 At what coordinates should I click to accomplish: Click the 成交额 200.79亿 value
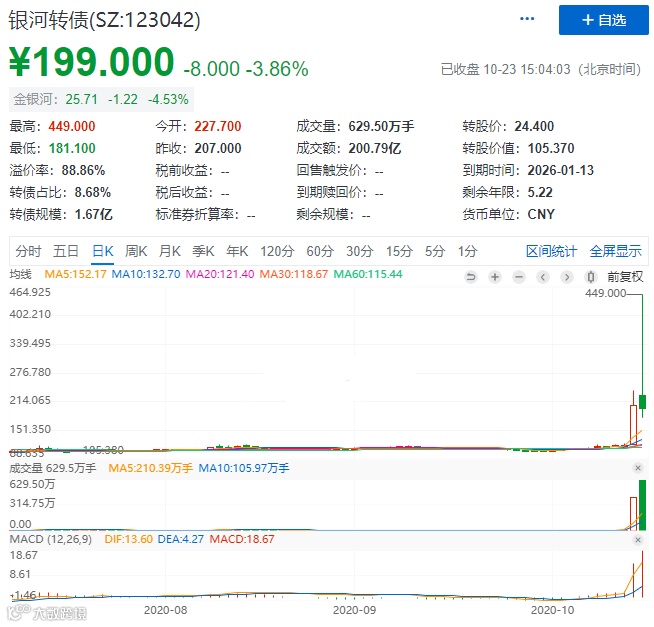[x=375, y=148]
